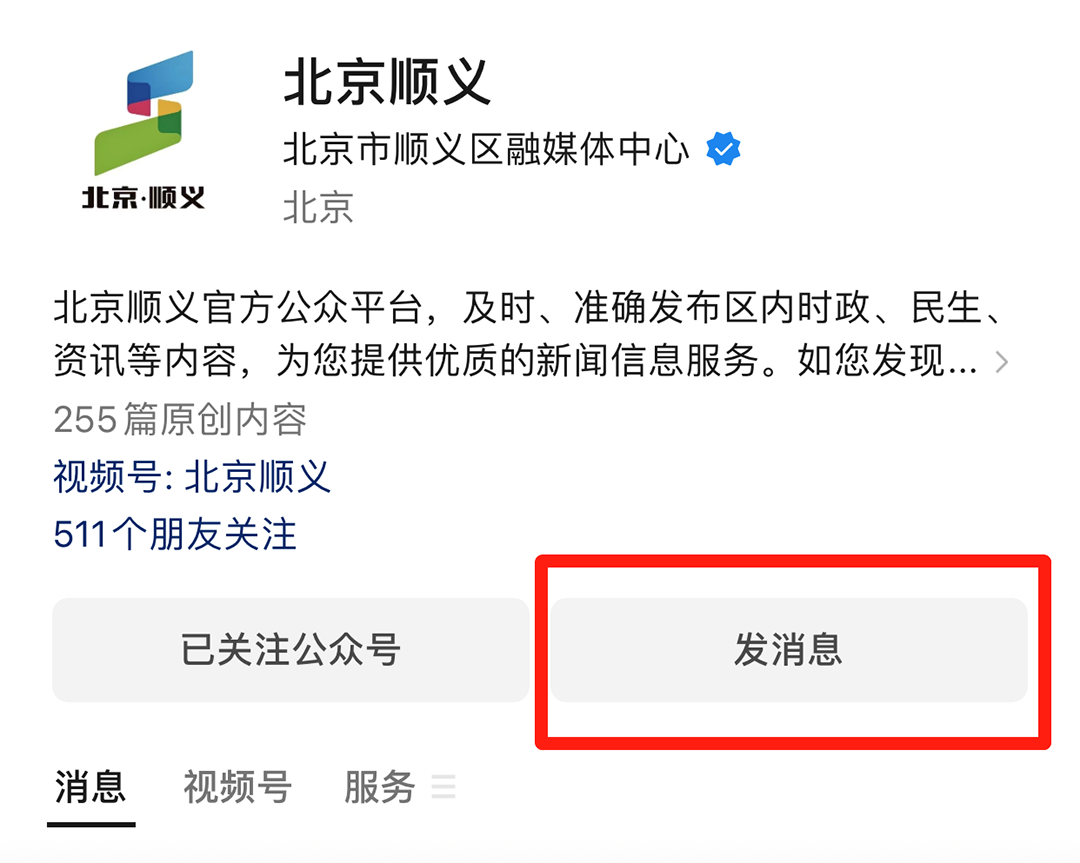Click the underline indicator below 消息 tab

91,824
